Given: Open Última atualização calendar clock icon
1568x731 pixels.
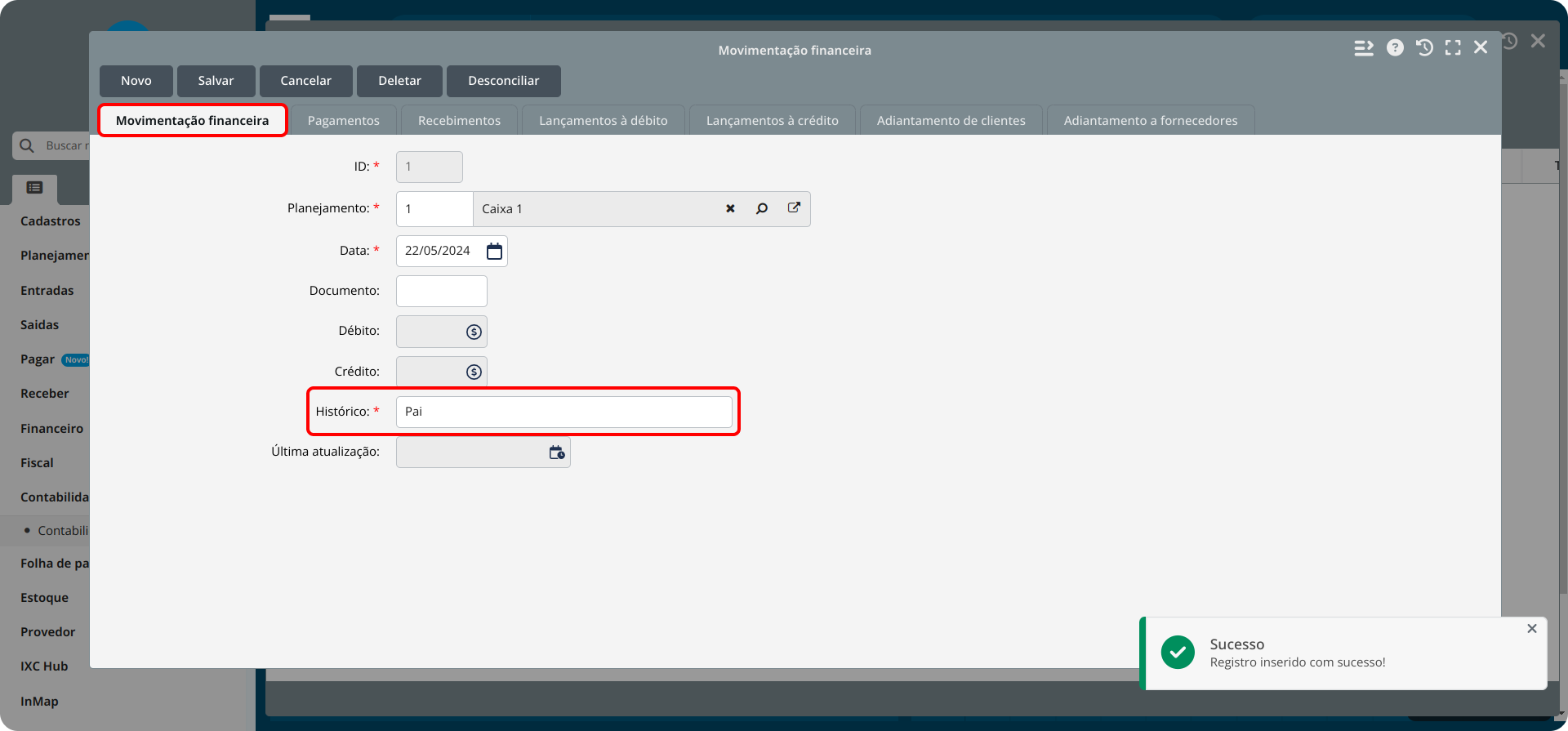Looking at the screenshot, I should [x=557, y=452].
